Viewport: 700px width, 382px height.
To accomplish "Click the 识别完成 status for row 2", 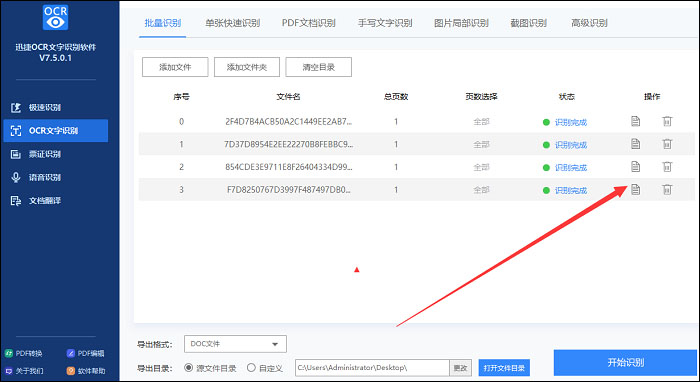I will point(571,168).
